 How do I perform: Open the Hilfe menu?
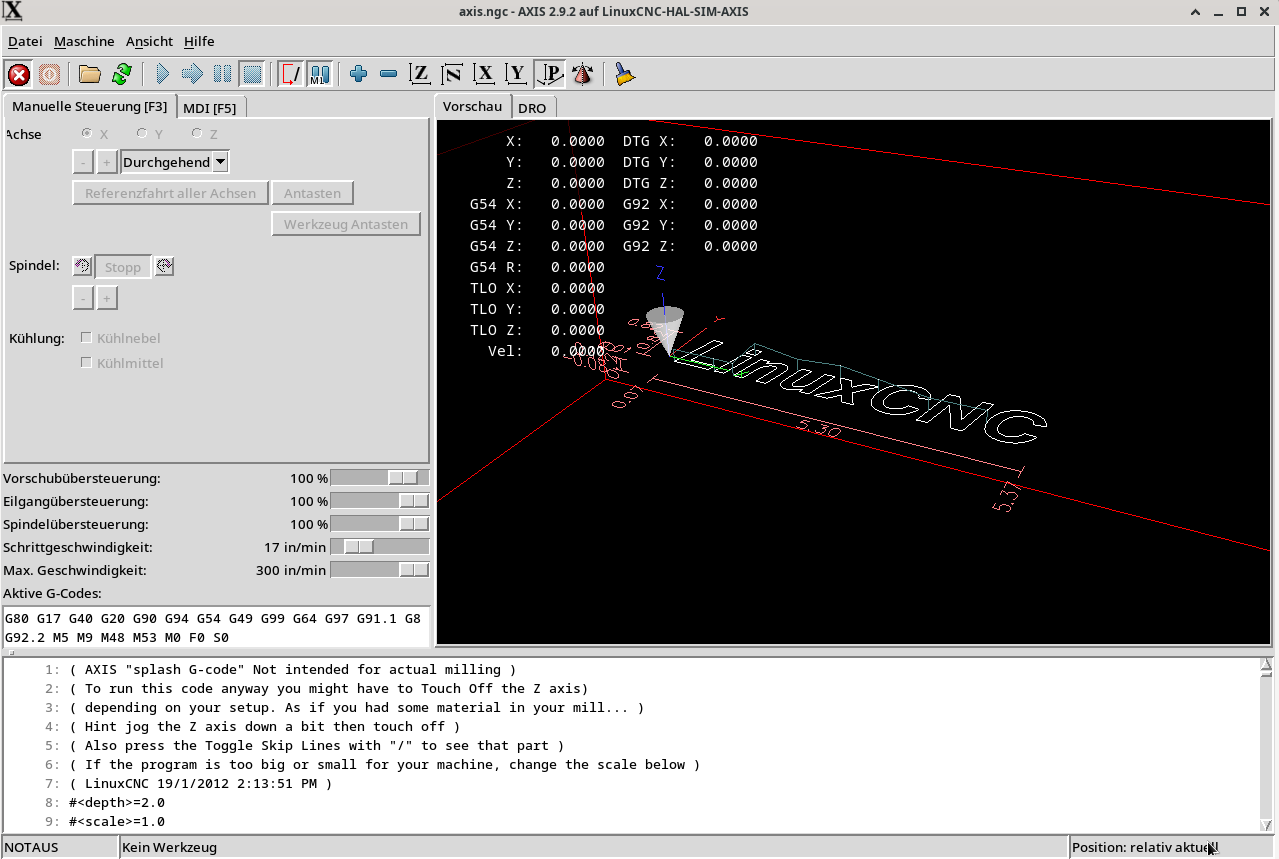click(x=199, y=41)
